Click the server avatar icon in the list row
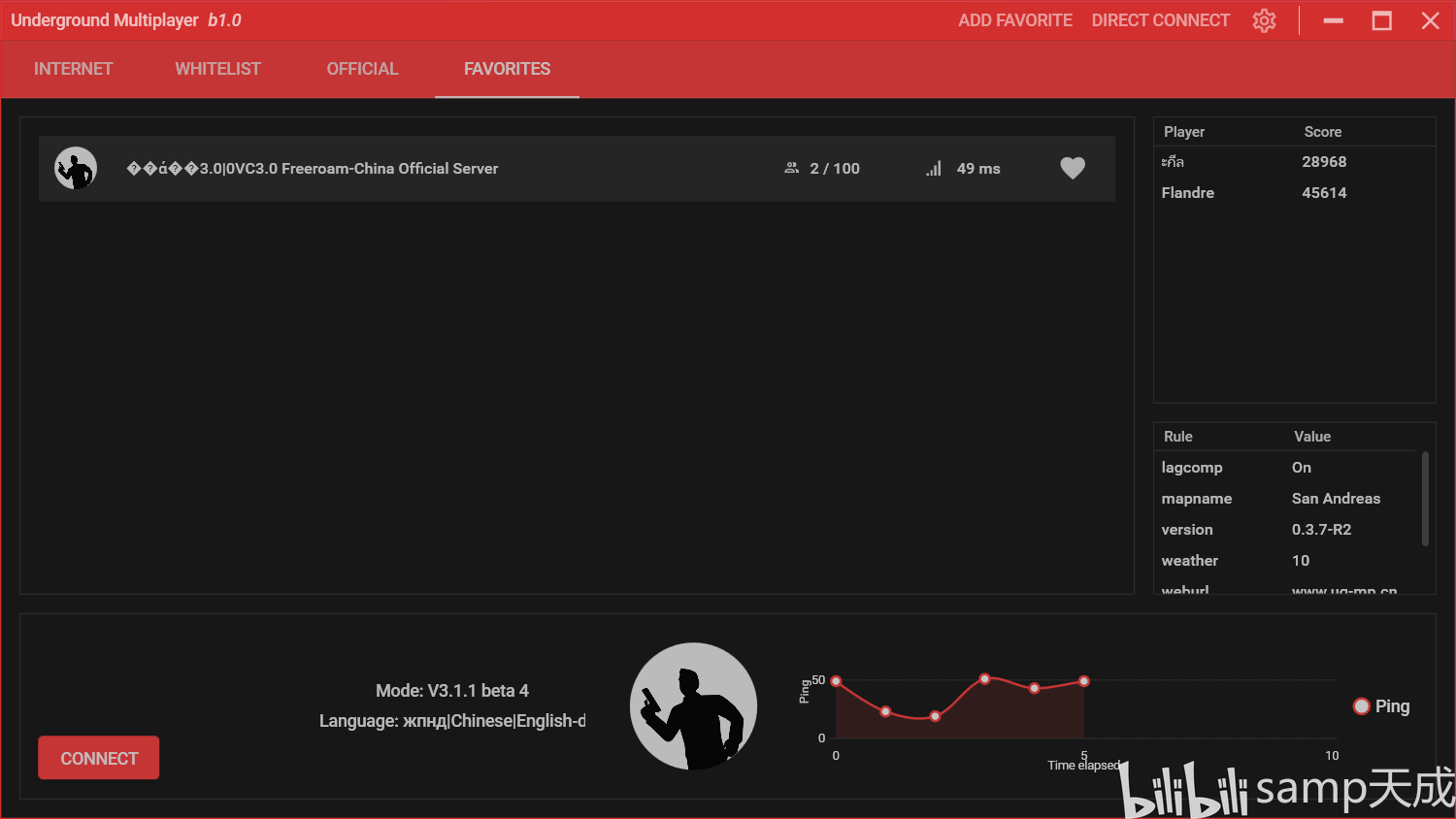 pyautogui.click(x=76, y=168)
